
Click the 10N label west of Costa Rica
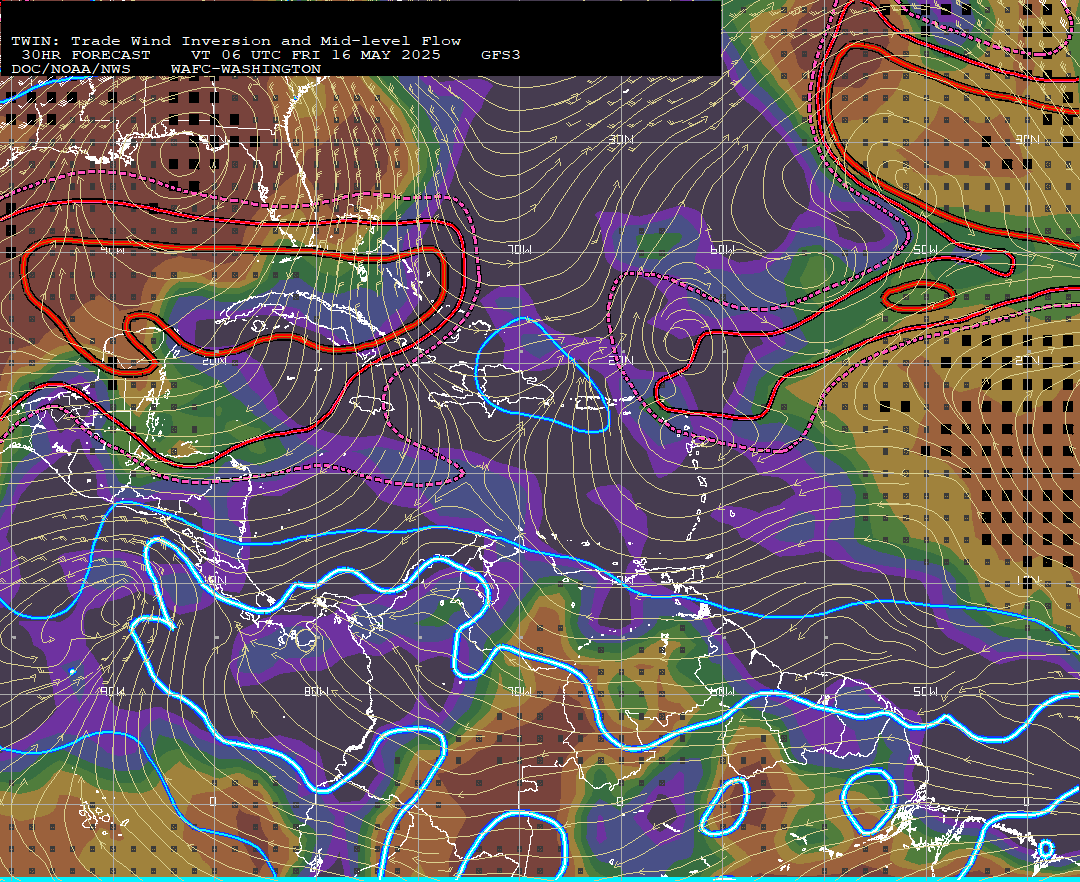click(214, 581)
